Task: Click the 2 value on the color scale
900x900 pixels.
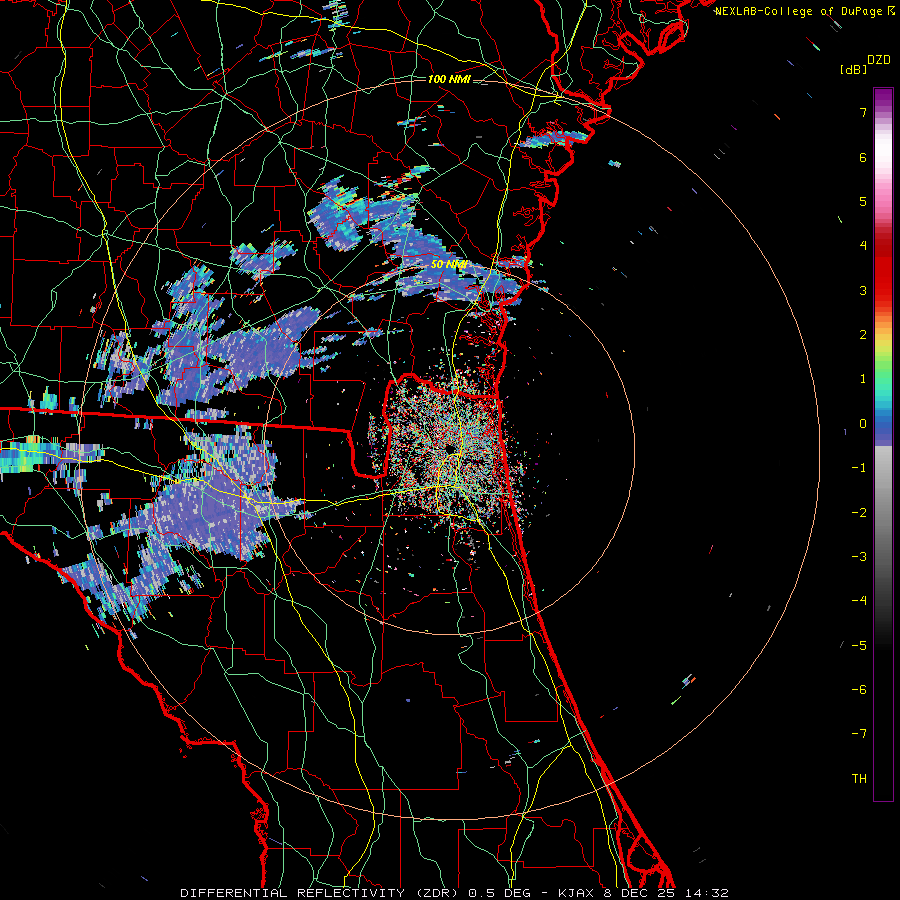Action: (x=863, y=335)
